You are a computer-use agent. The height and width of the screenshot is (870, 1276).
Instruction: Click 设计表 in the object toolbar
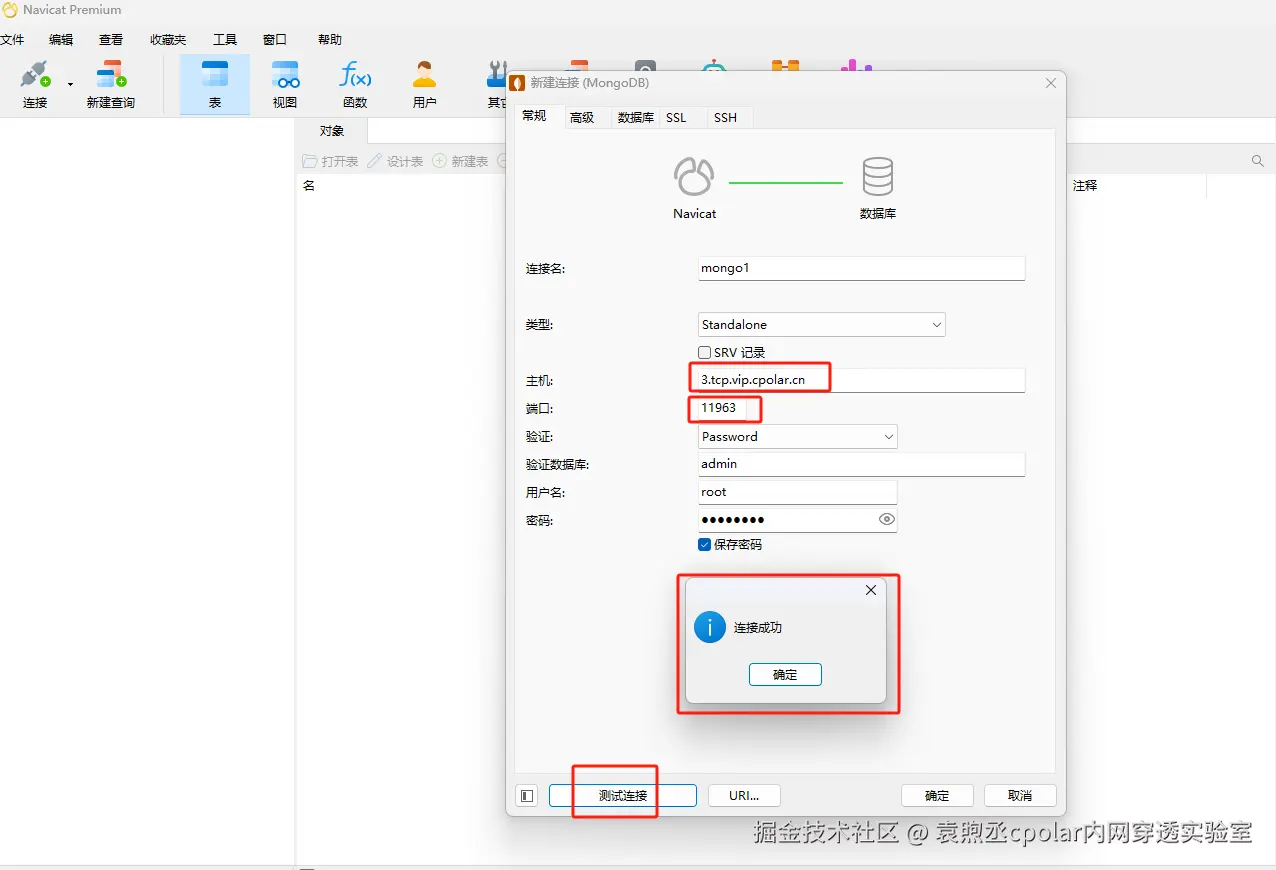(x=395, y=161)
